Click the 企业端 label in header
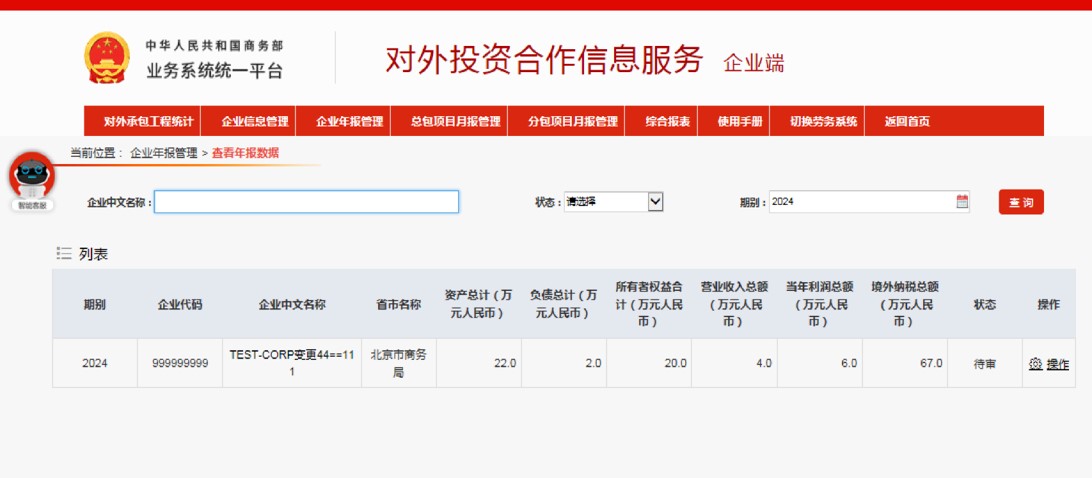 pos(754,63)
